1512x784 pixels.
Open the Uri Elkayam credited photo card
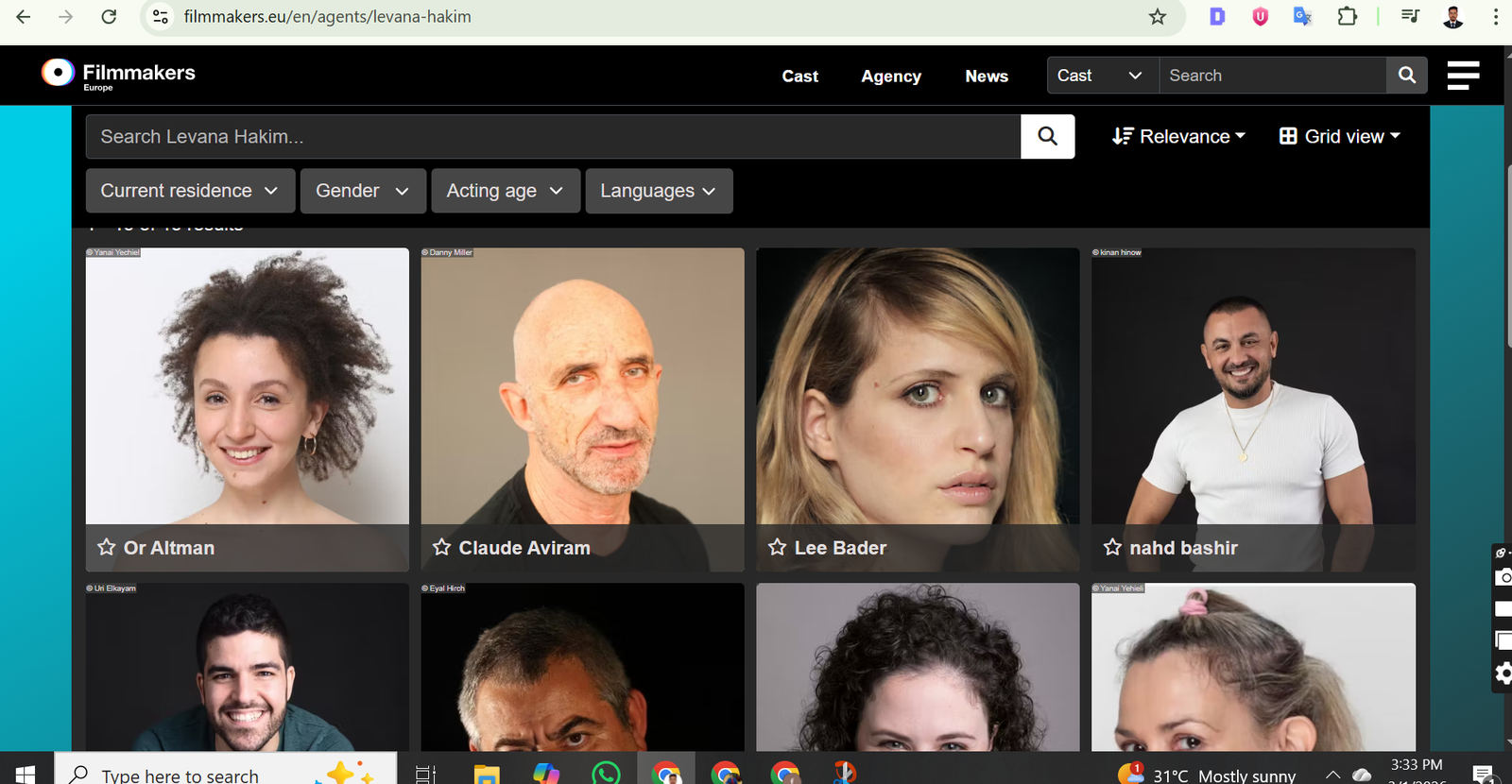click(248, 667)
